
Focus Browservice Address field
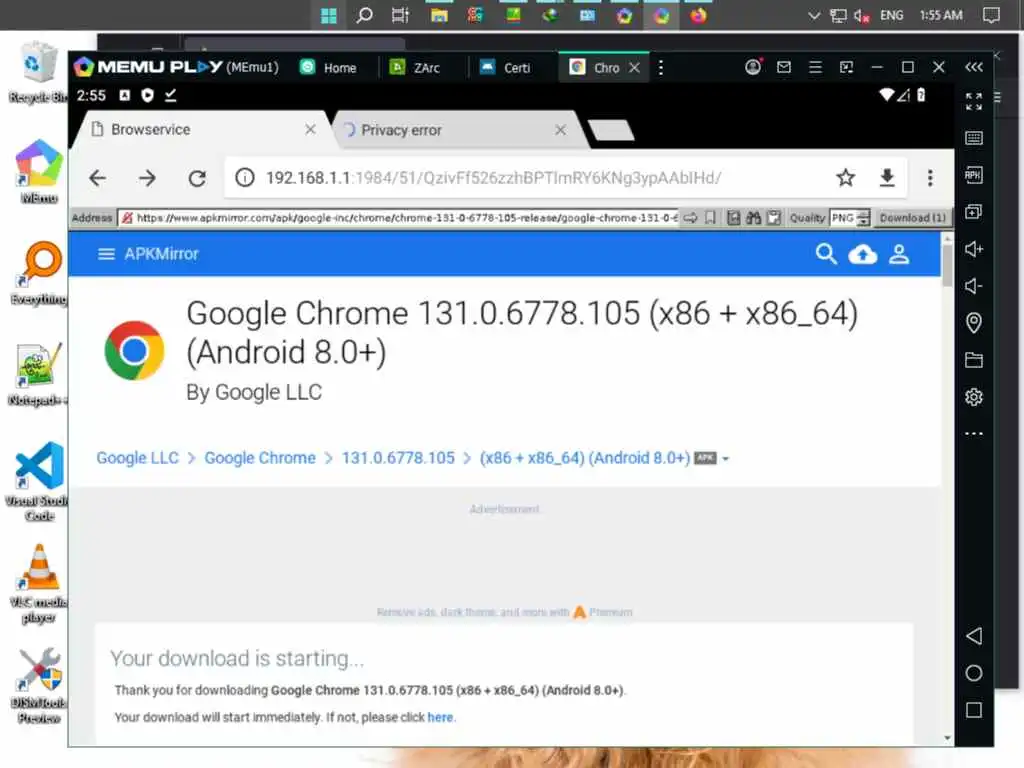pyautogui.click(x=400, y=217)
